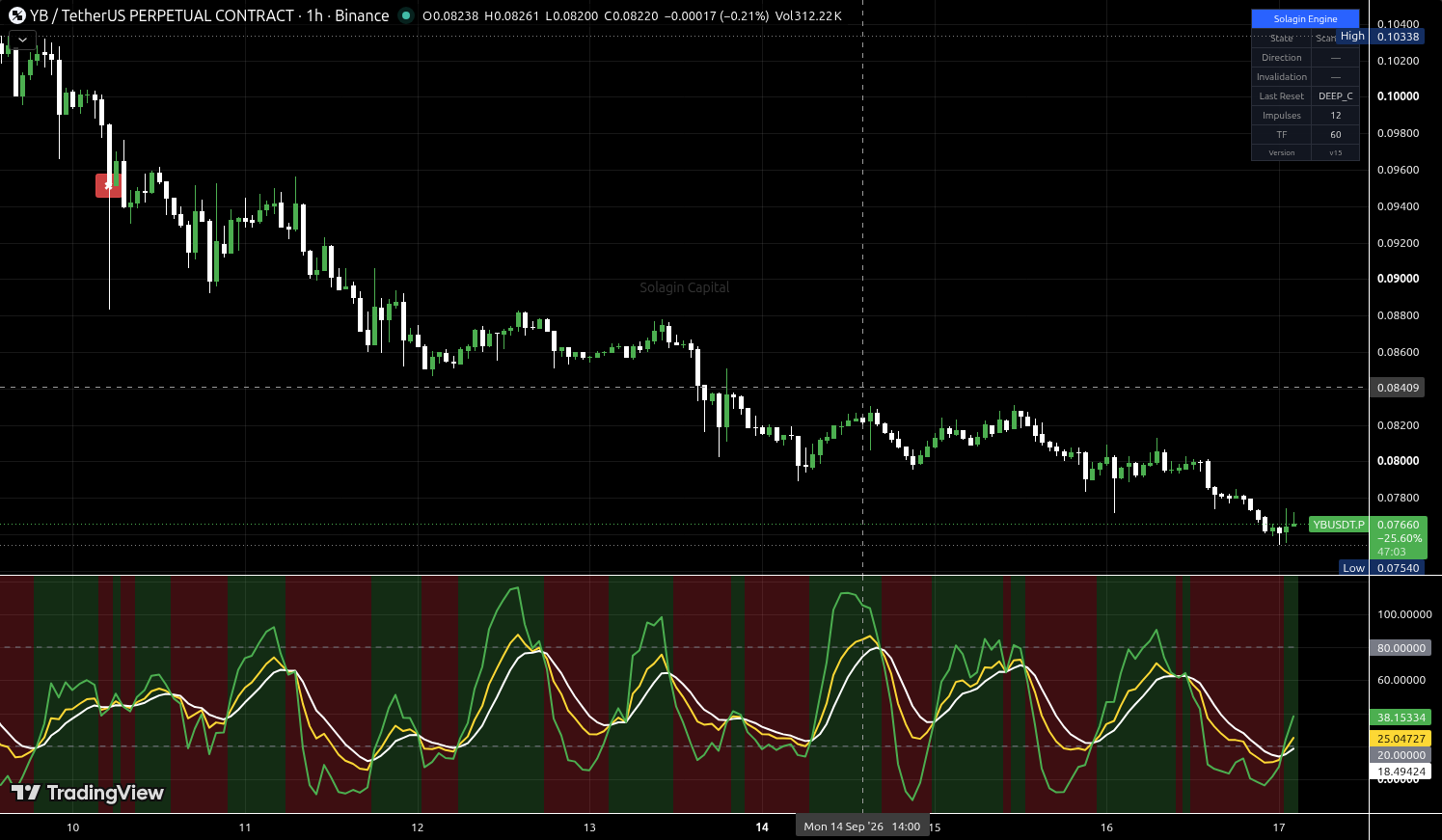Click the 0.08000 price scale label
1442x840 pixels.
point(1398,461)
